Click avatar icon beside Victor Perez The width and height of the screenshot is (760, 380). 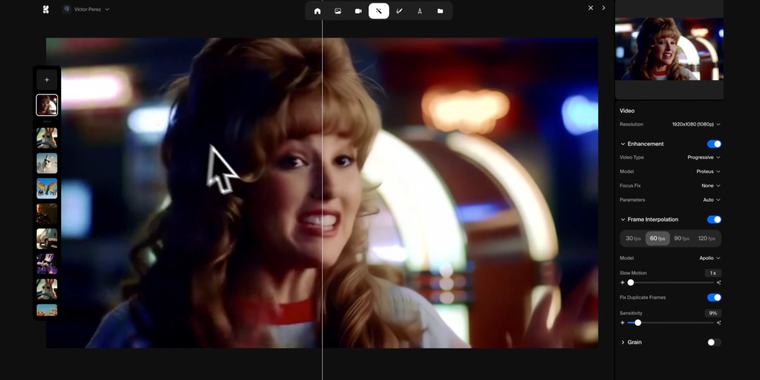coord(67,9)
